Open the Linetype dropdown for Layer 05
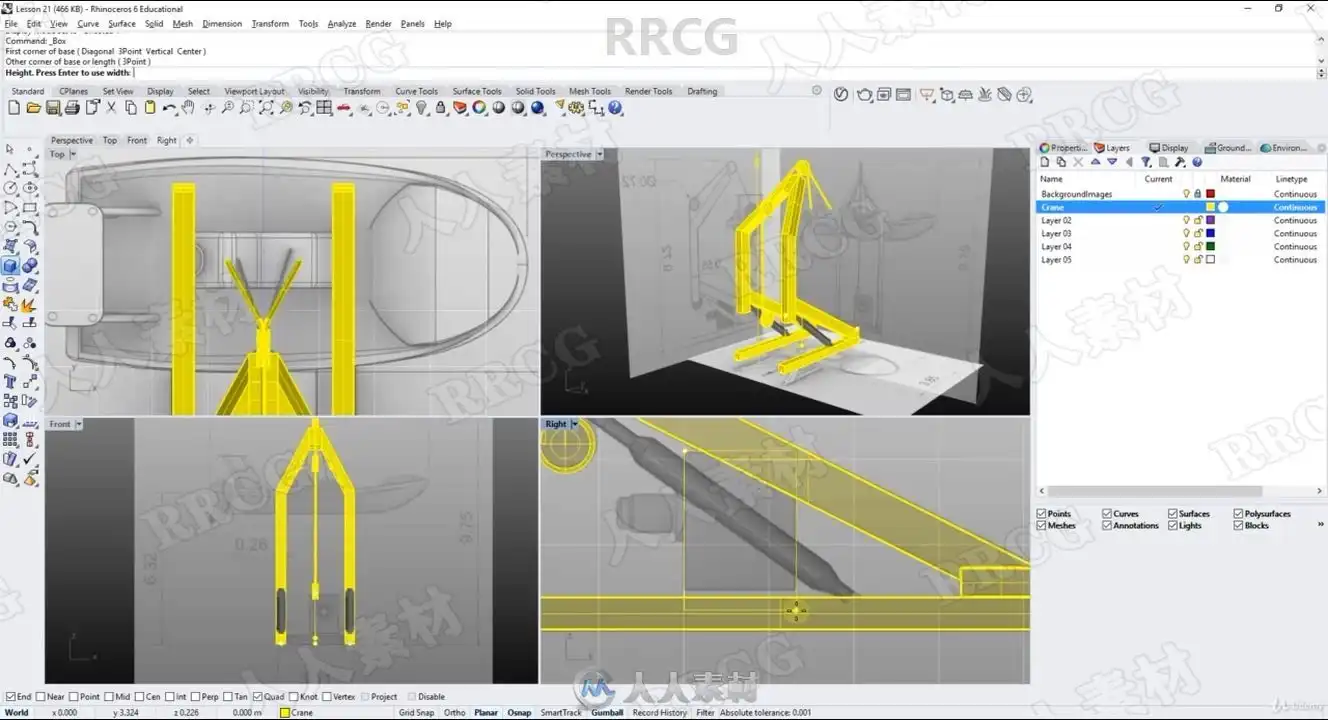1328x720 pixels. click(1295, 260)
